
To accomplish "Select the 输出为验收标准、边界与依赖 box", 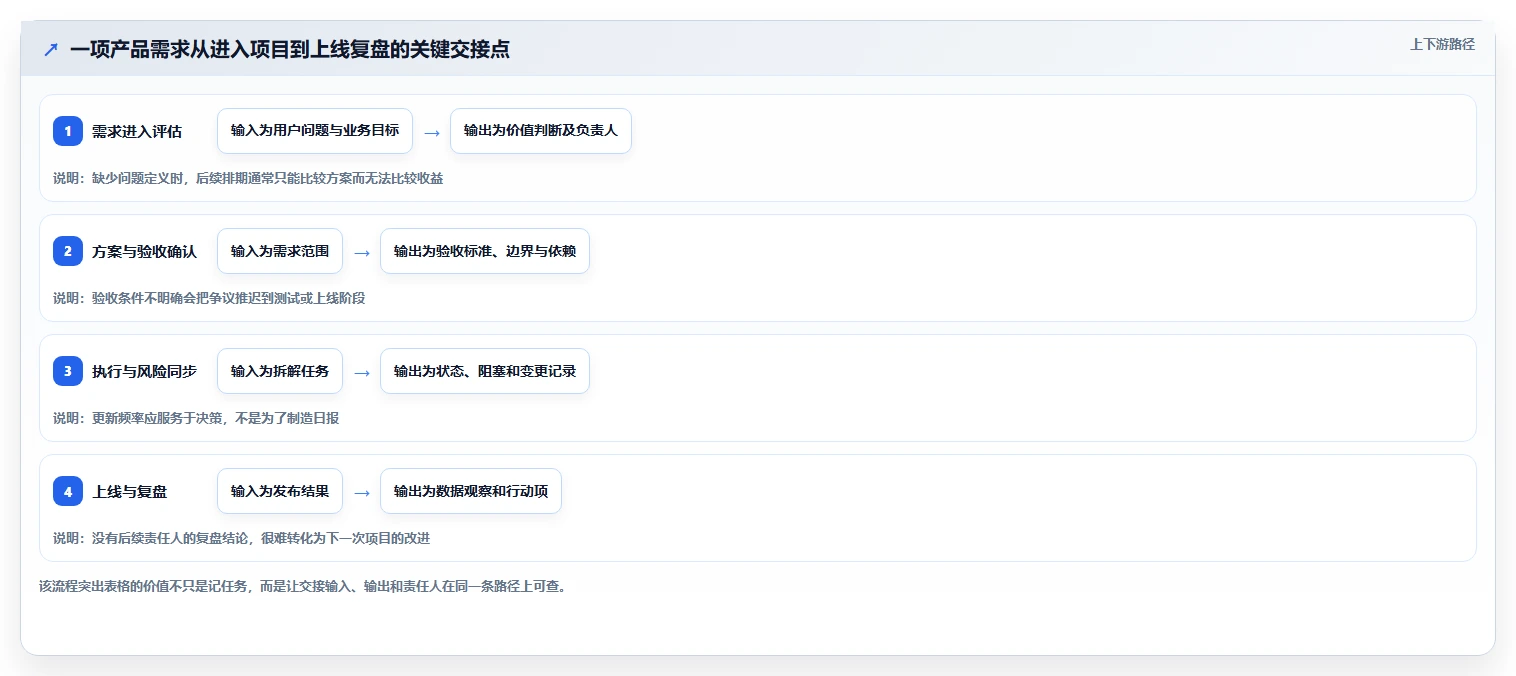I will pyautogui.click(x=485, y=251).
